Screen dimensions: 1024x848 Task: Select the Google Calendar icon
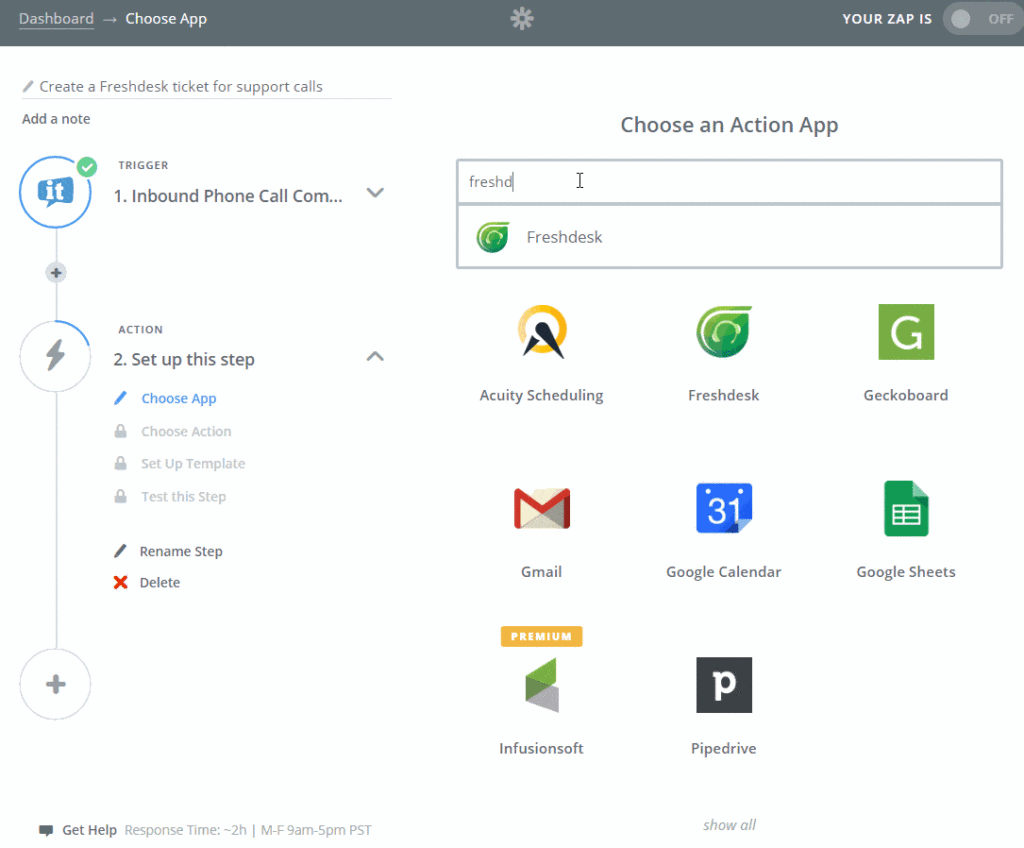[x=724, y=508]
